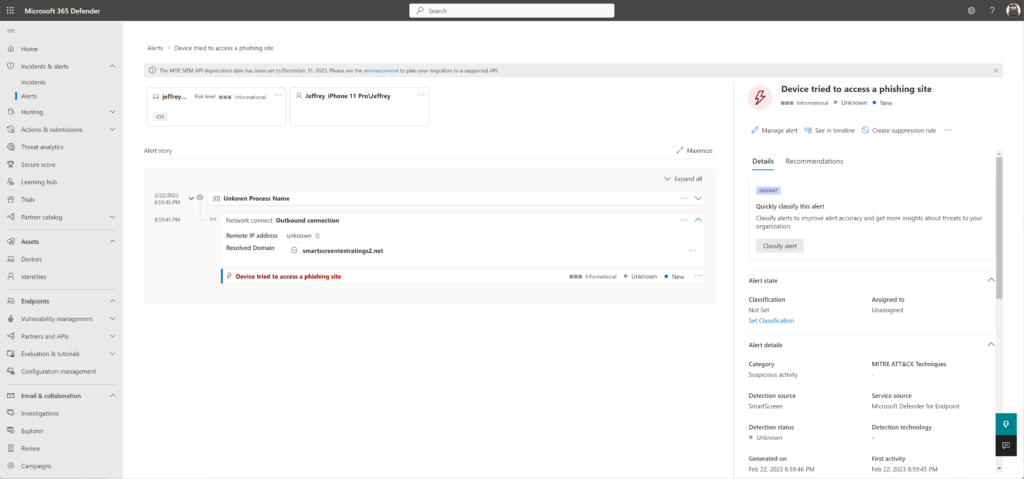1024x479 pixels.
Task: Expand the Unkown Process Name chevron
Action: point(698,198)
